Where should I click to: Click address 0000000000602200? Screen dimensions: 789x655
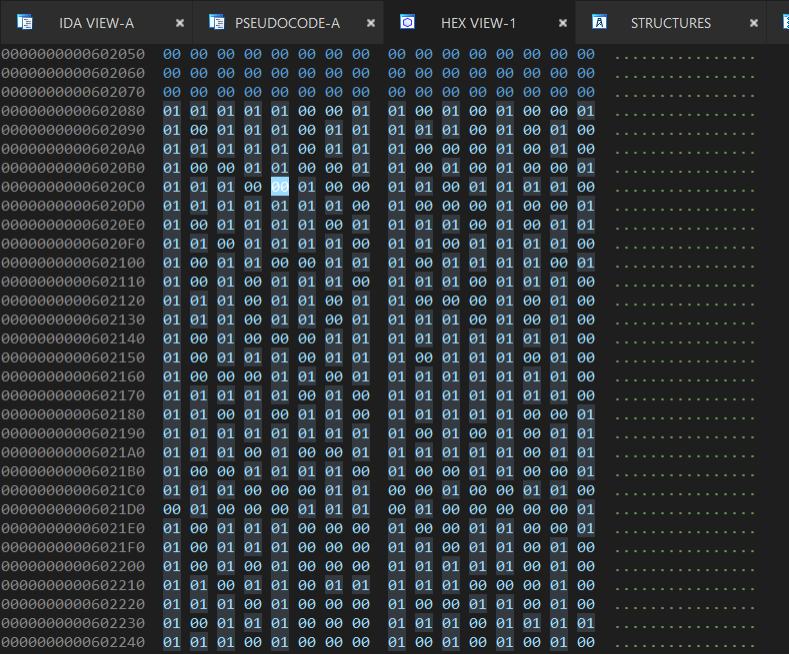pos(73,566)
